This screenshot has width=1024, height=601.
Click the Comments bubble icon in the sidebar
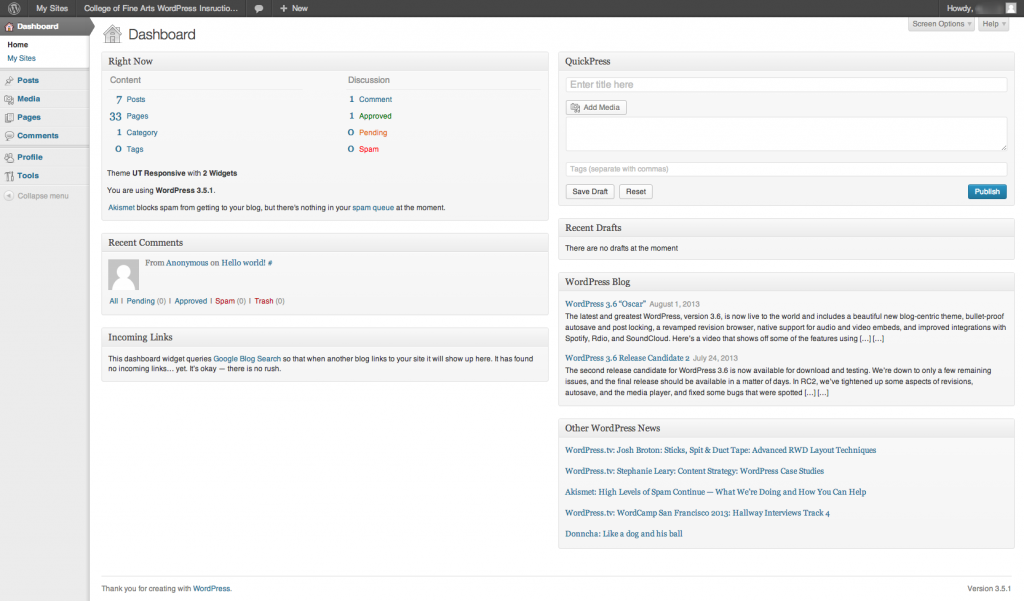tap(9, 136)
